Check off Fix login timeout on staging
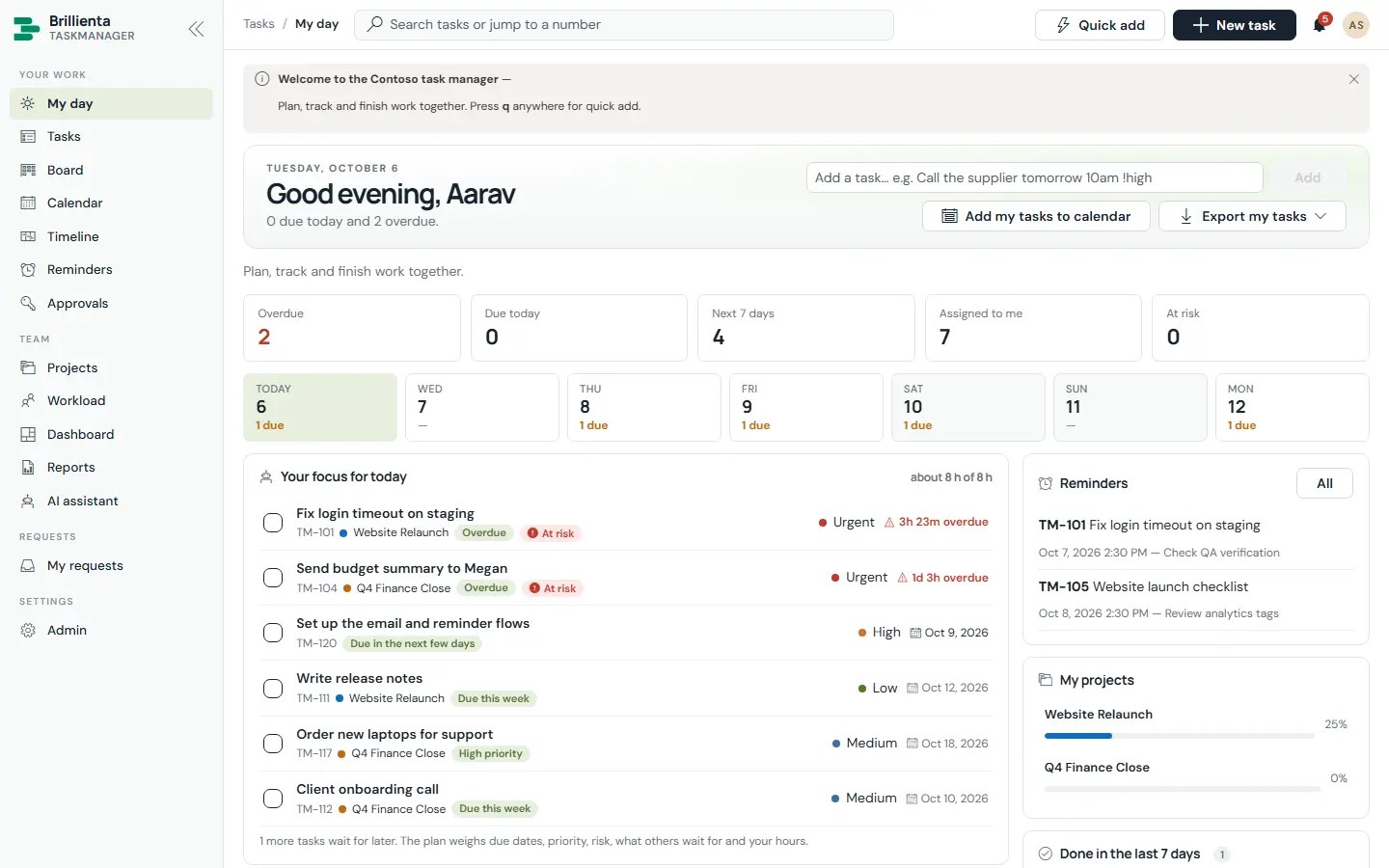 273,523
